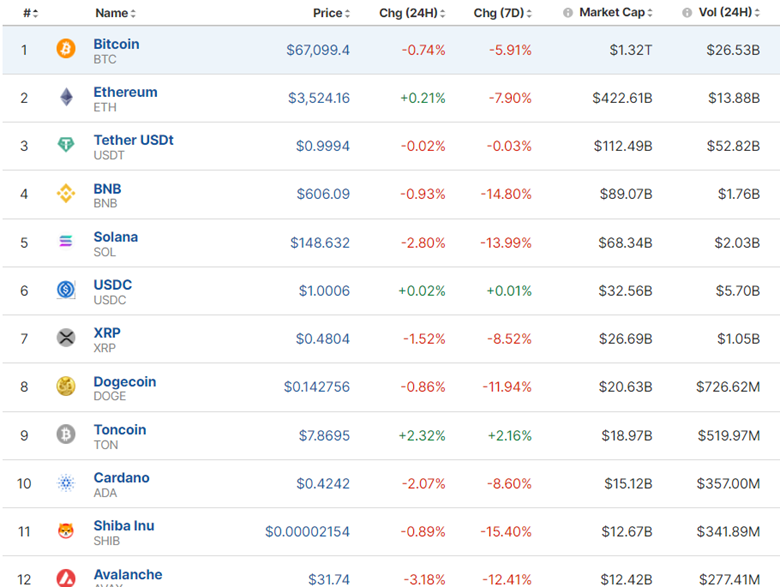Open the Avalanche coin link
This screenshot has width=780, height=587.
pyautogui.click(x=128, y=575)
